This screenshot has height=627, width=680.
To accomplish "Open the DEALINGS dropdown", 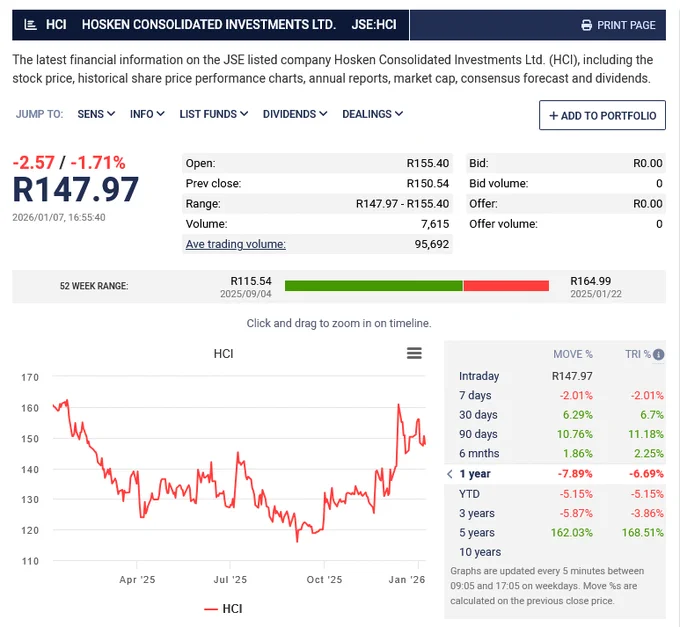I will coord(373,114).
